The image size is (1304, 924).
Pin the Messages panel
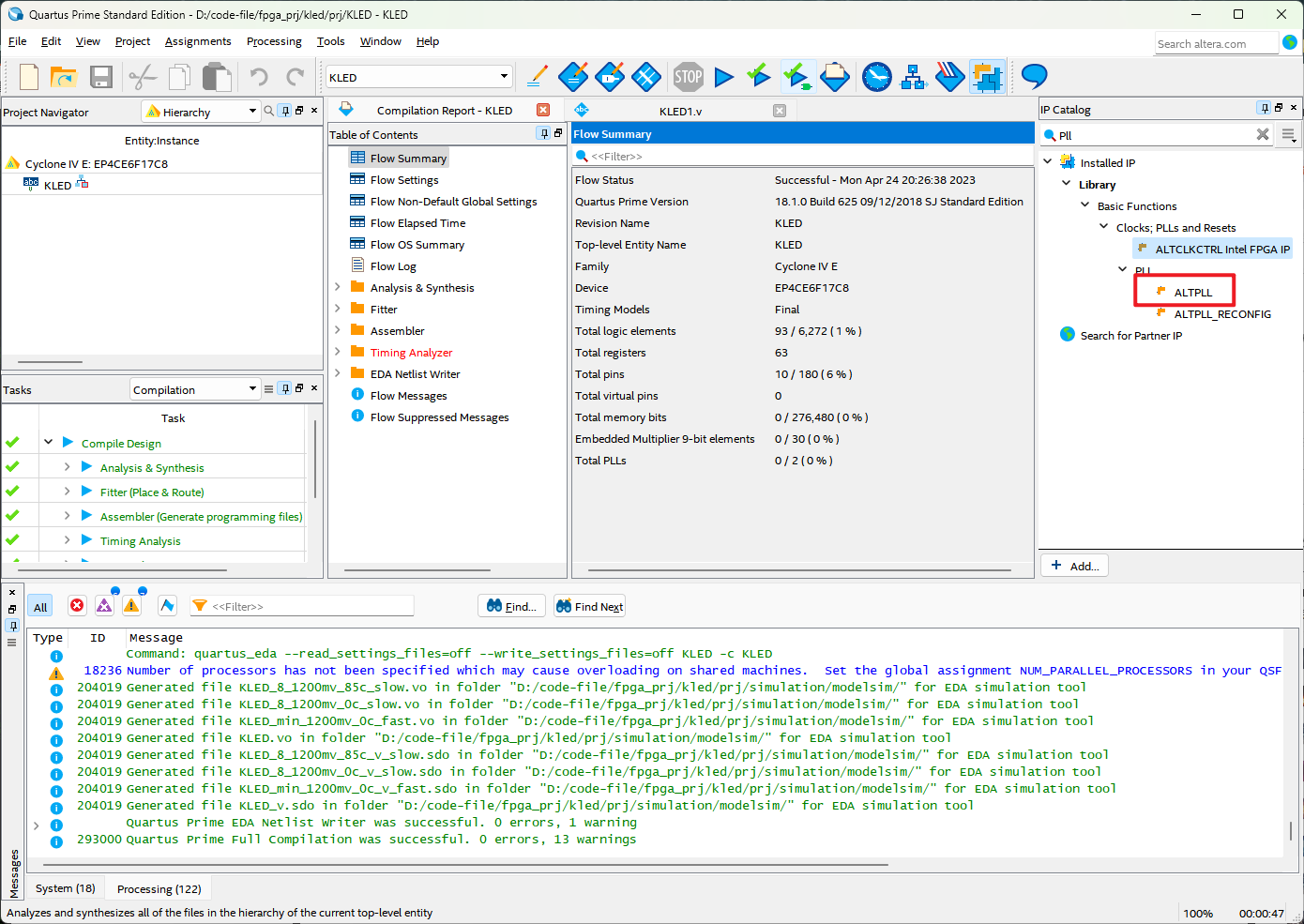point(12,626)
